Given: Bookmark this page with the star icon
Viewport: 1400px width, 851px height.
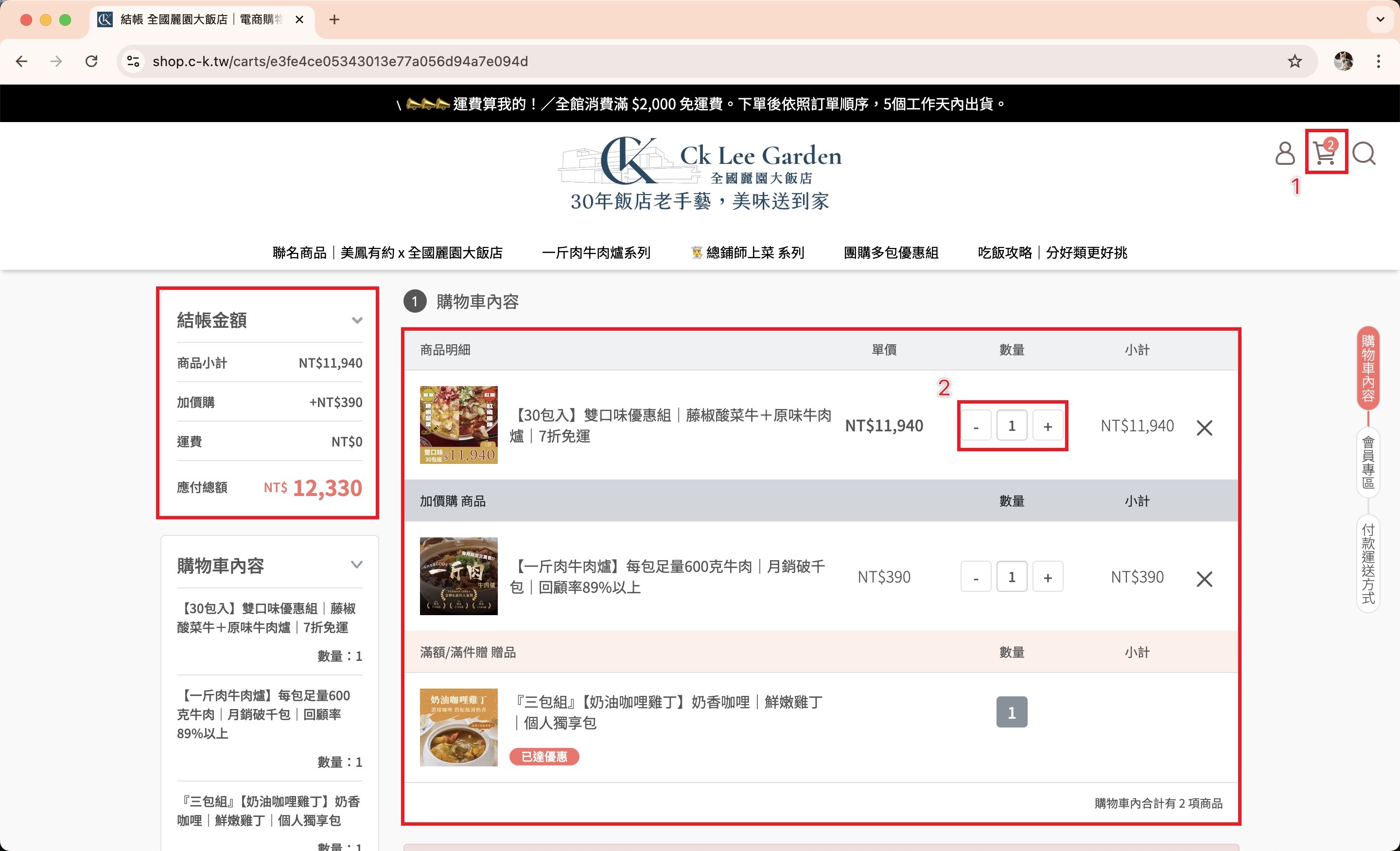Looking at the screenshot, I should (1295, 61).
